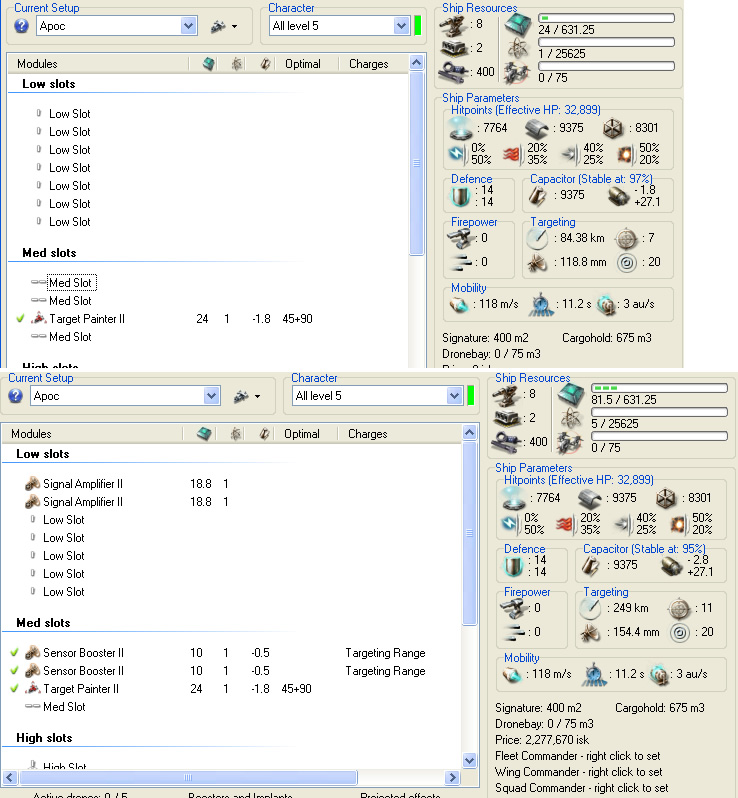Select Targeting Range charge of first Sensor Booster II

385,652
